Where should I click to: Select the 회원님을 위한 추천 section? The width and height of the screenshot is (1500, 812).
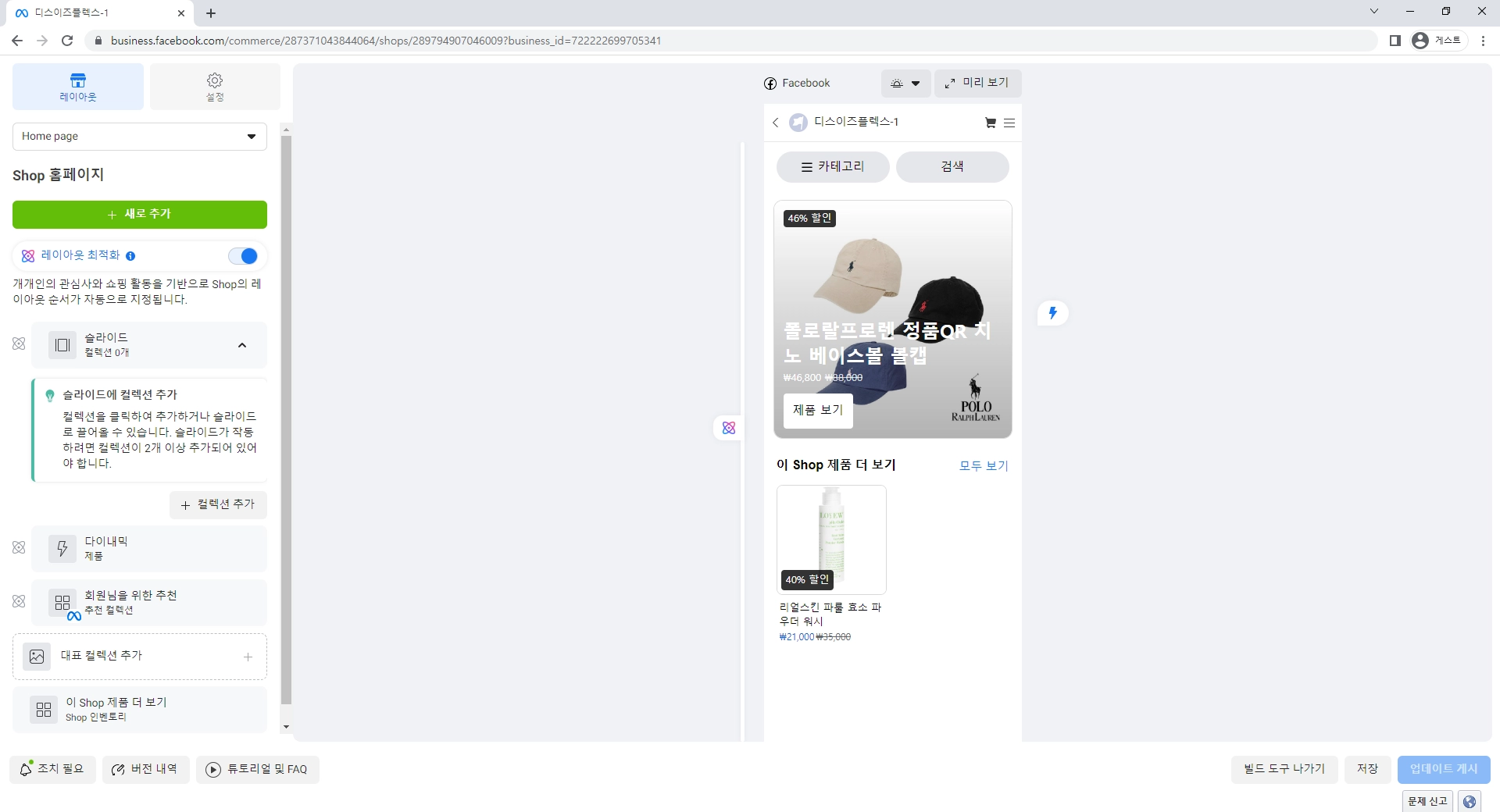149,603
